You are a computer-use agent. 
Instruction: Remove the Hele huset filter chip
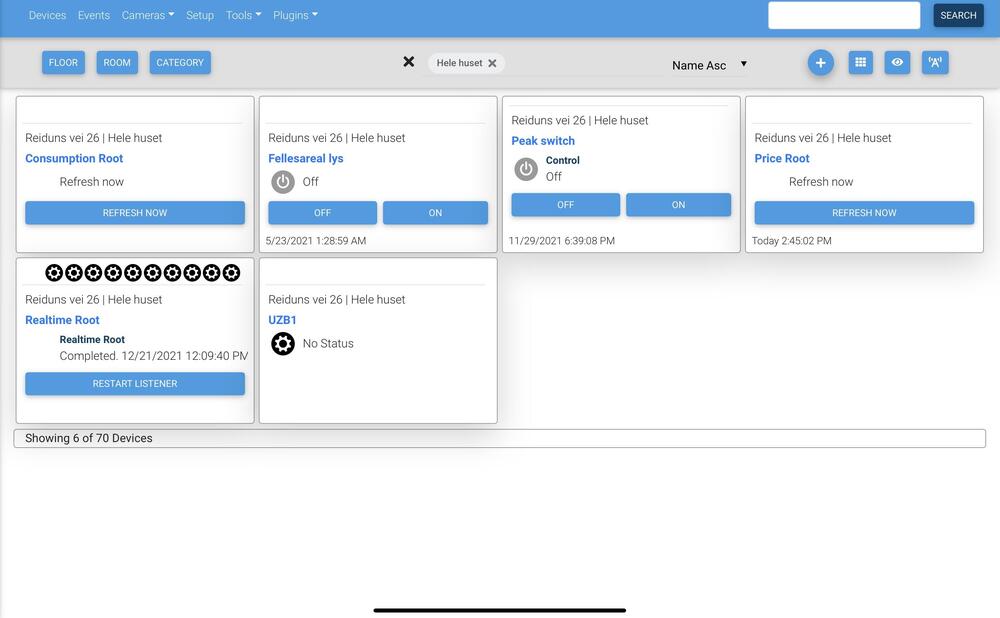click(492, 63)
